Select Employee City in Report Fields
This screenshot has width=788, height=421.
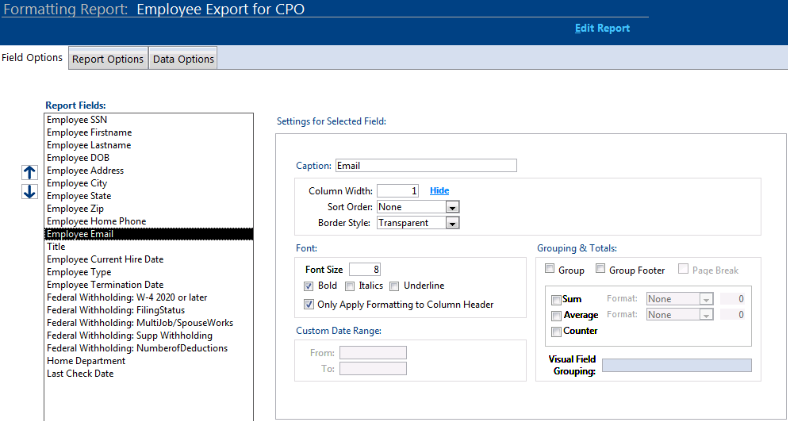[149, 183]
